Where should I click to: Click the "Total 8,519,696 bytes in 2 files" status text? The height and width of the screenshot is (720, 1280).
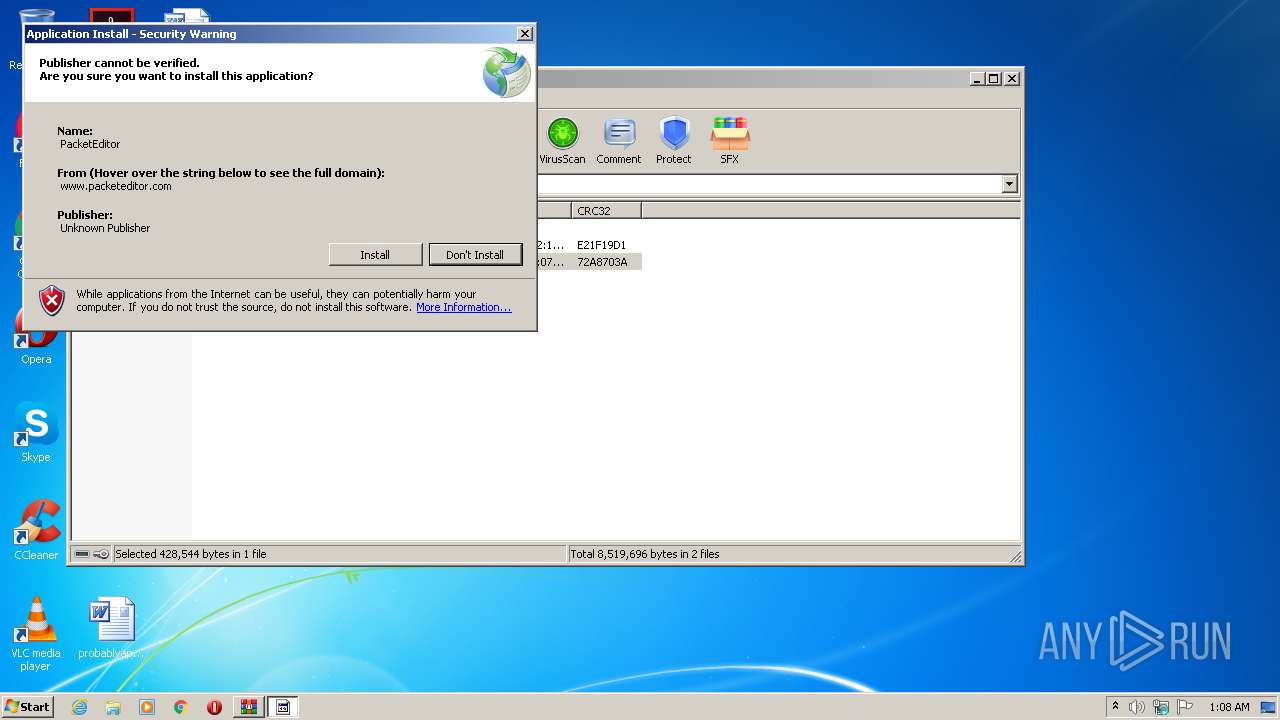[x=645, y=554]
